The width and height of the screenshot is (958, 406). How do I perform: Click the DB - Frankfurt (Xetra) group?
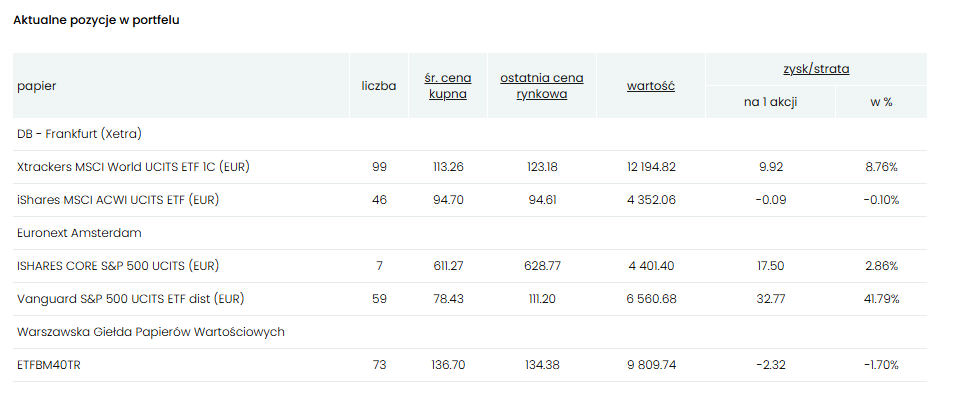[x=79, y=134]
